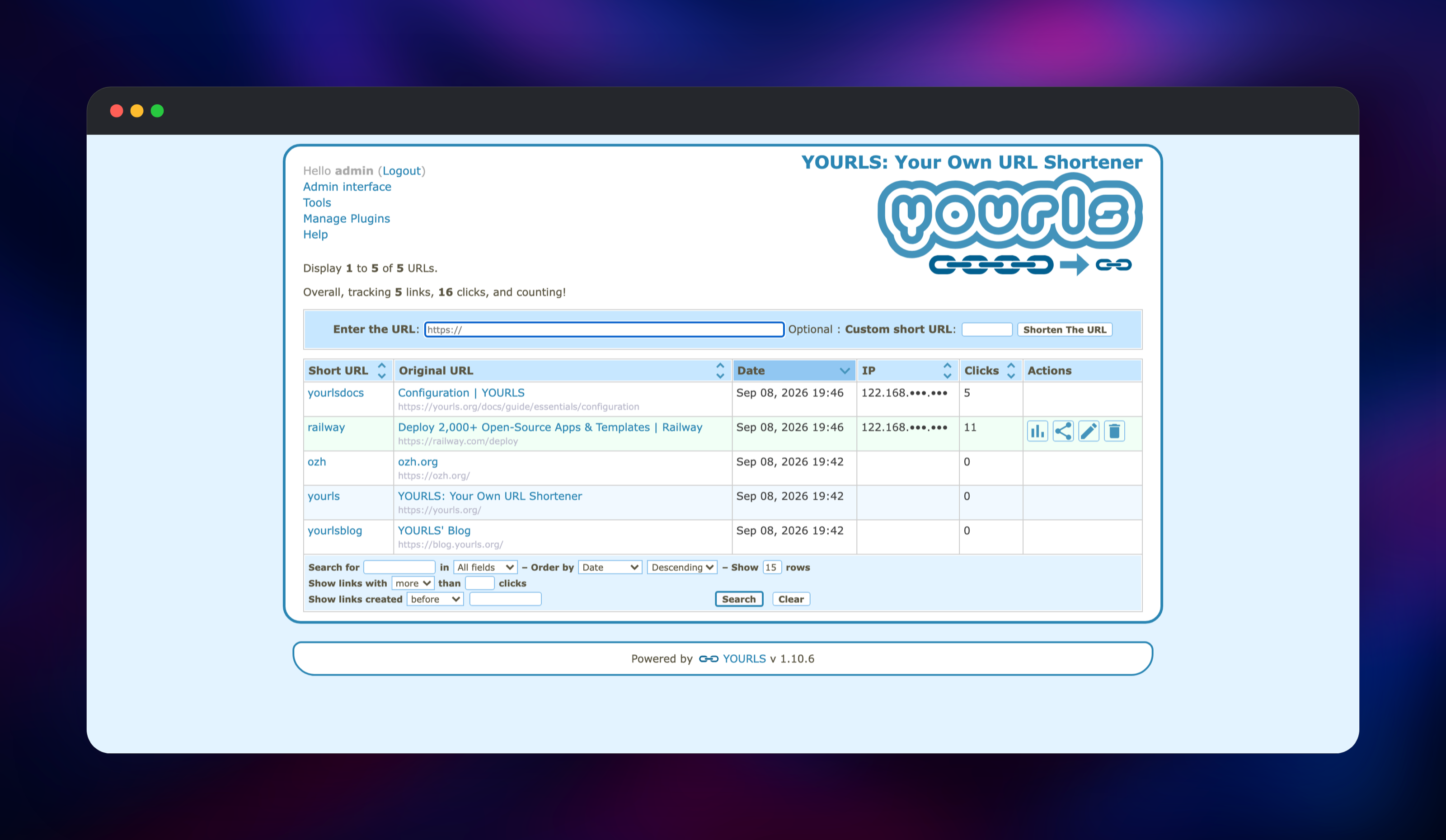Open the yourlsblog short URL link
The image size is (1446, 840).
click(x=335, y=530)
